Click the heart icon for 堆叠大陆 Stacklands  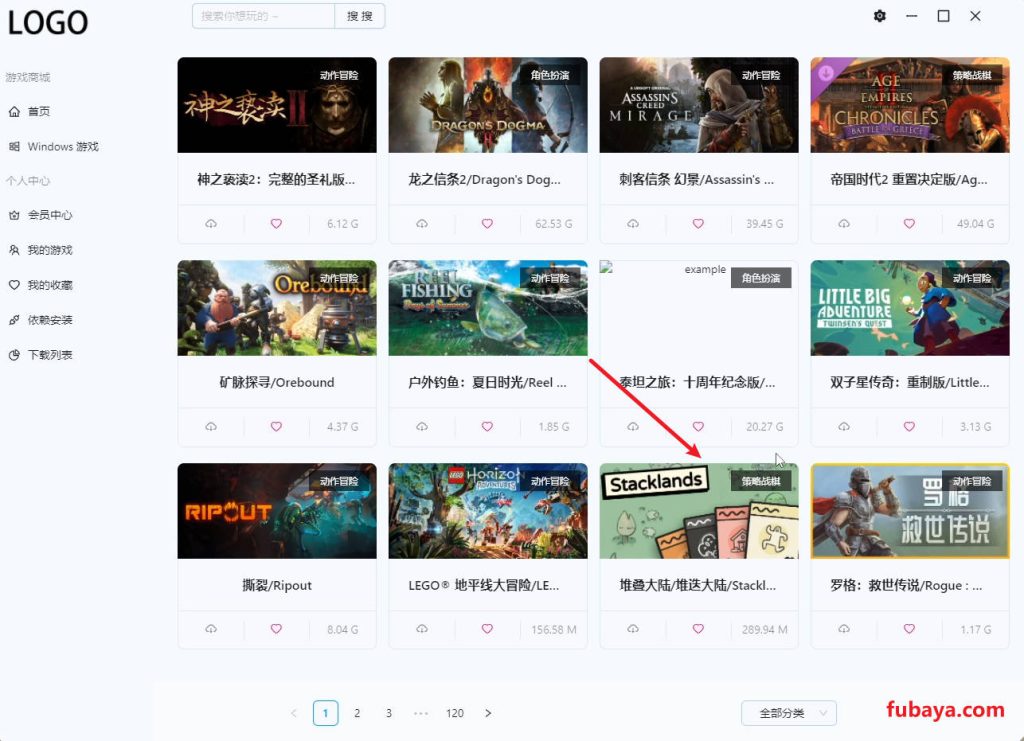698,629
